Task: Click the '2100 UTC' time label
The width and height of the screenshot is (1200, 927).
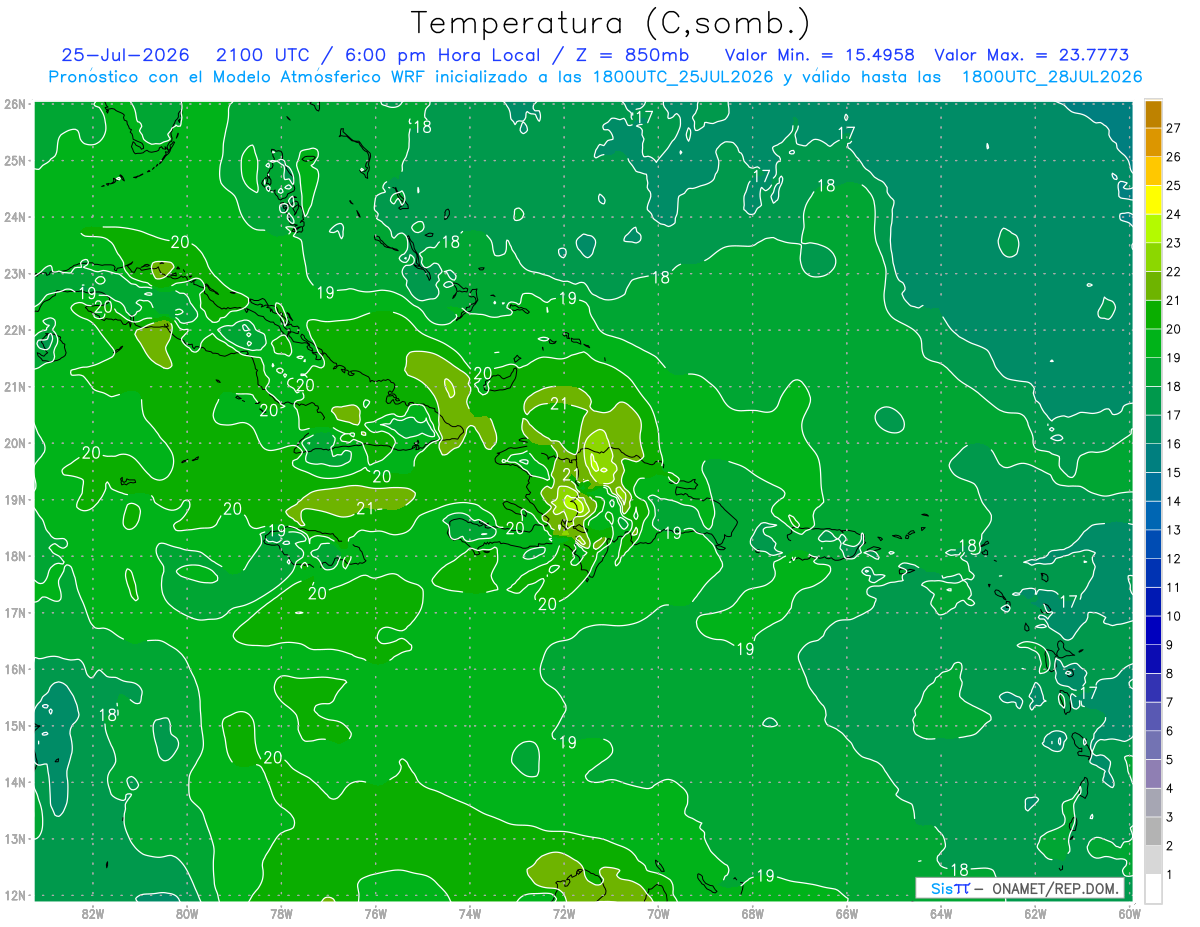Action: click(263, 55)
